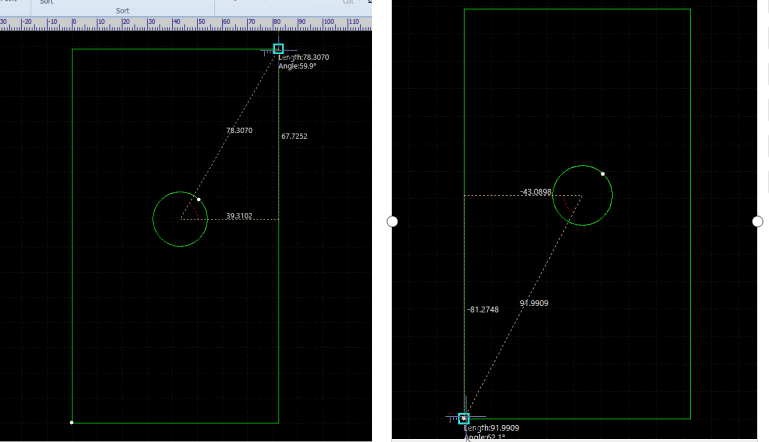The width and height of the screenshot is (769, 442).
Task: Click the horizontal ruler at the 50 mark
Action: [x=199, y=23]
